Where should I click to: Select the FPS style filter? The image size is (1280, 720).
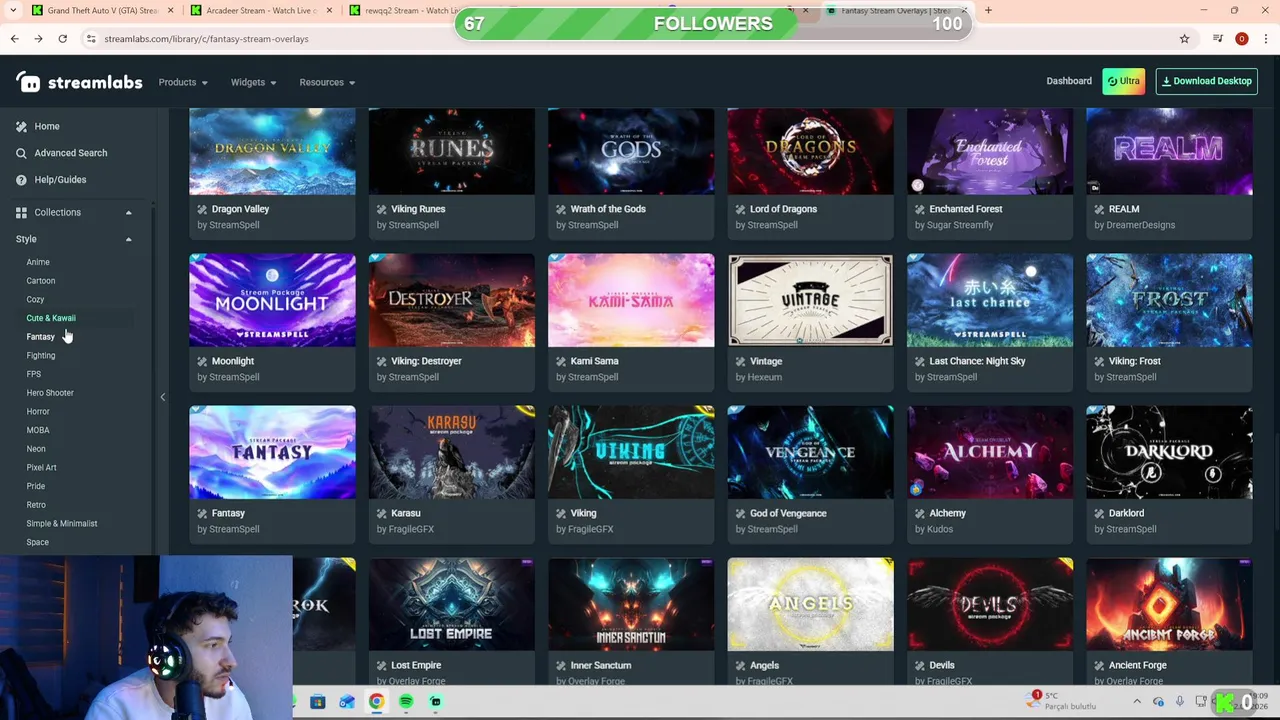(x=34, y=374)
